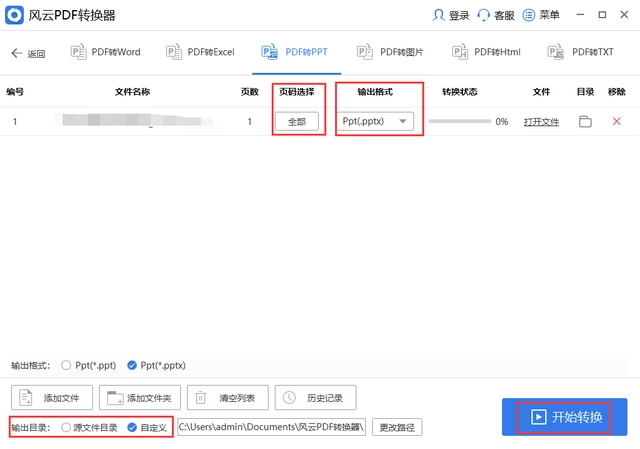Click the 0% status text

[502, 122]
